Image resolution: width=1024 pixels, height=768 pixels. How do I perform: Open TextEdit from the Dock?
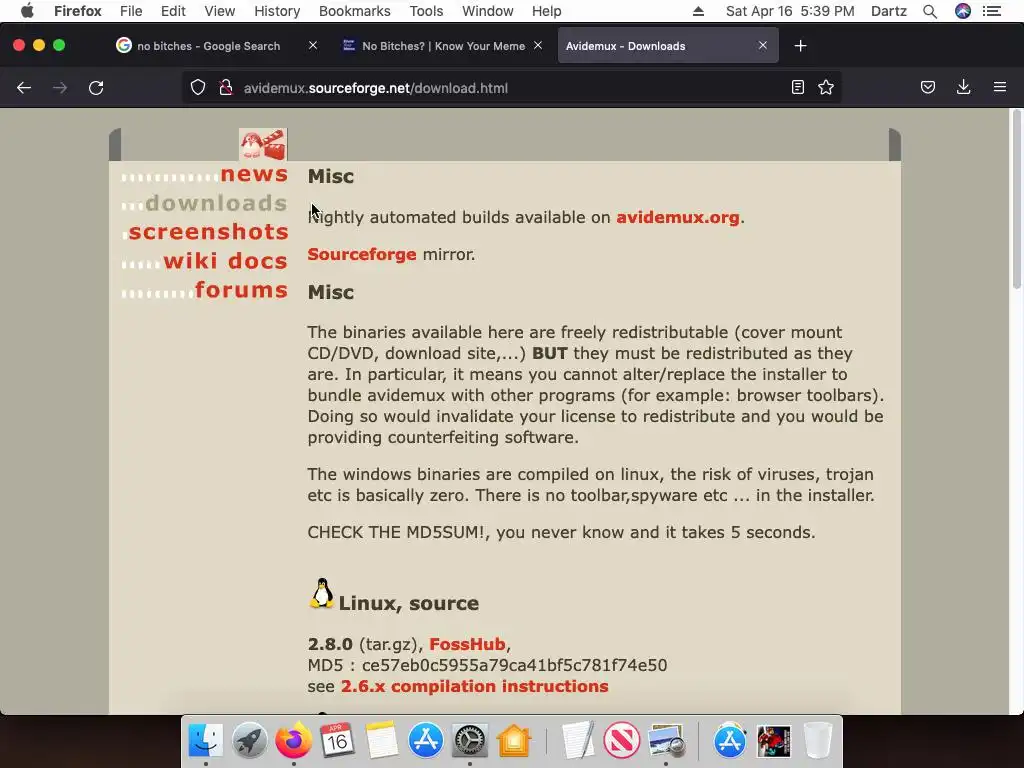578,741
